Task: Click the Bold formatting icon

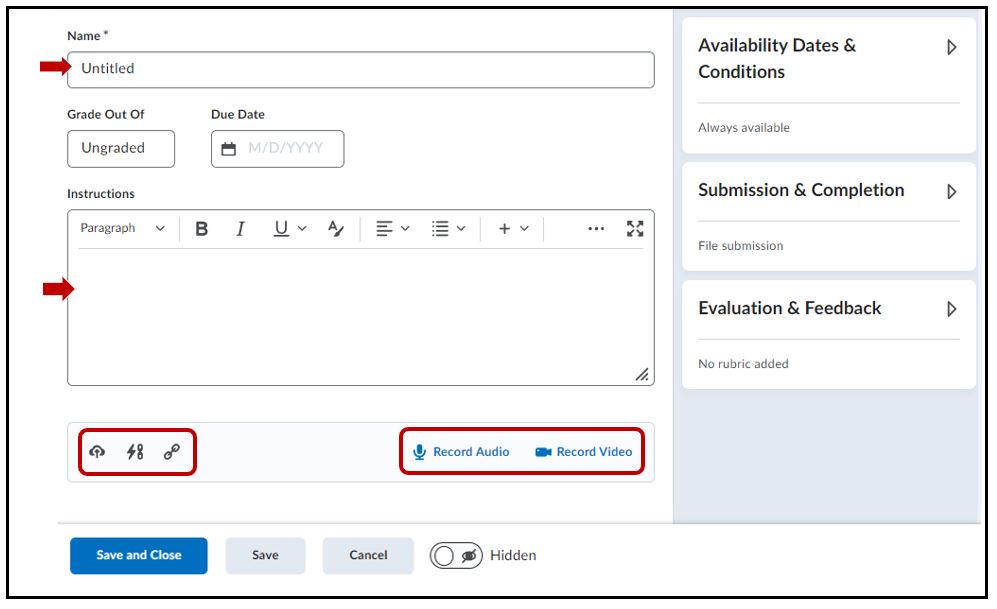Action: (202, 229)
